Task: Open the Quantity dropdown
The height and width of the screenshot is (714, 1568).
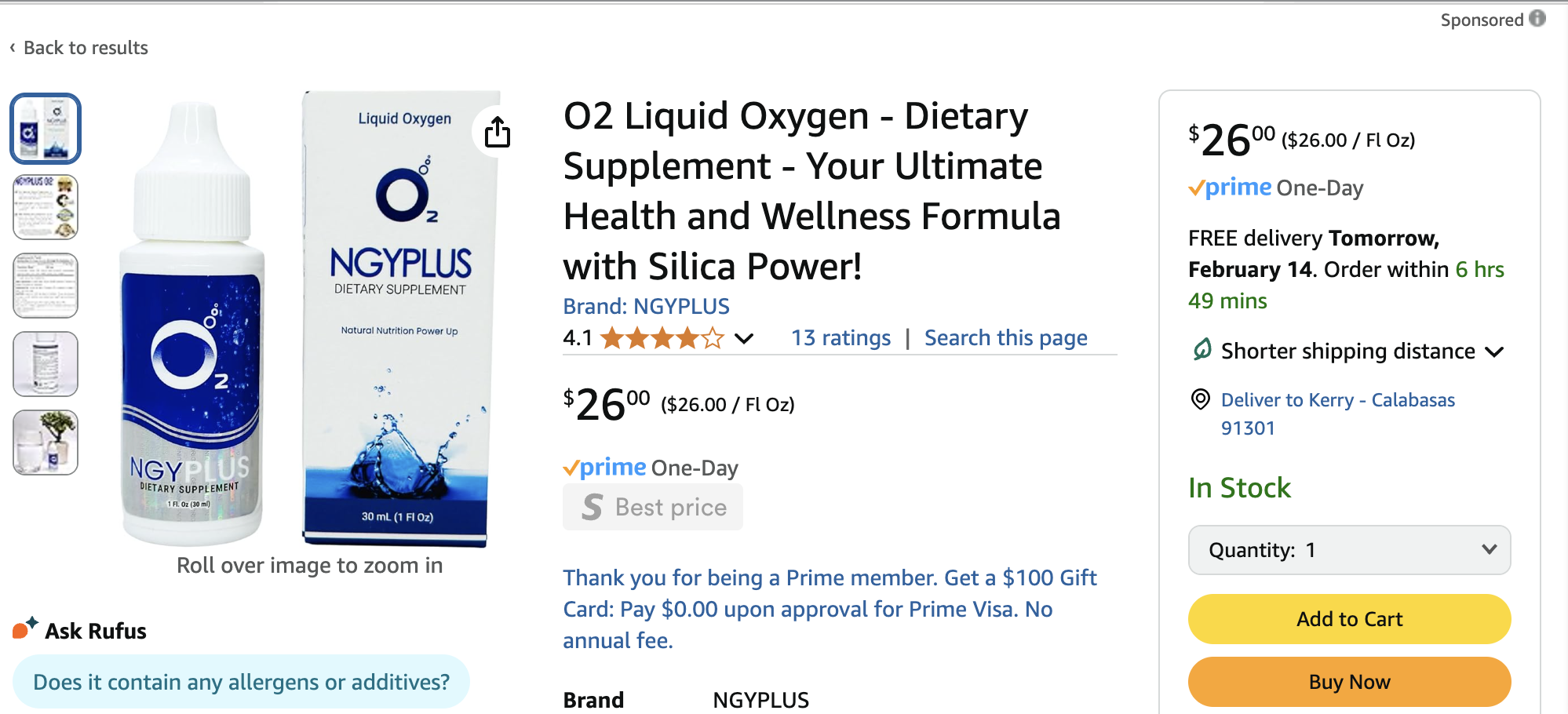Action: (1349, 550)
